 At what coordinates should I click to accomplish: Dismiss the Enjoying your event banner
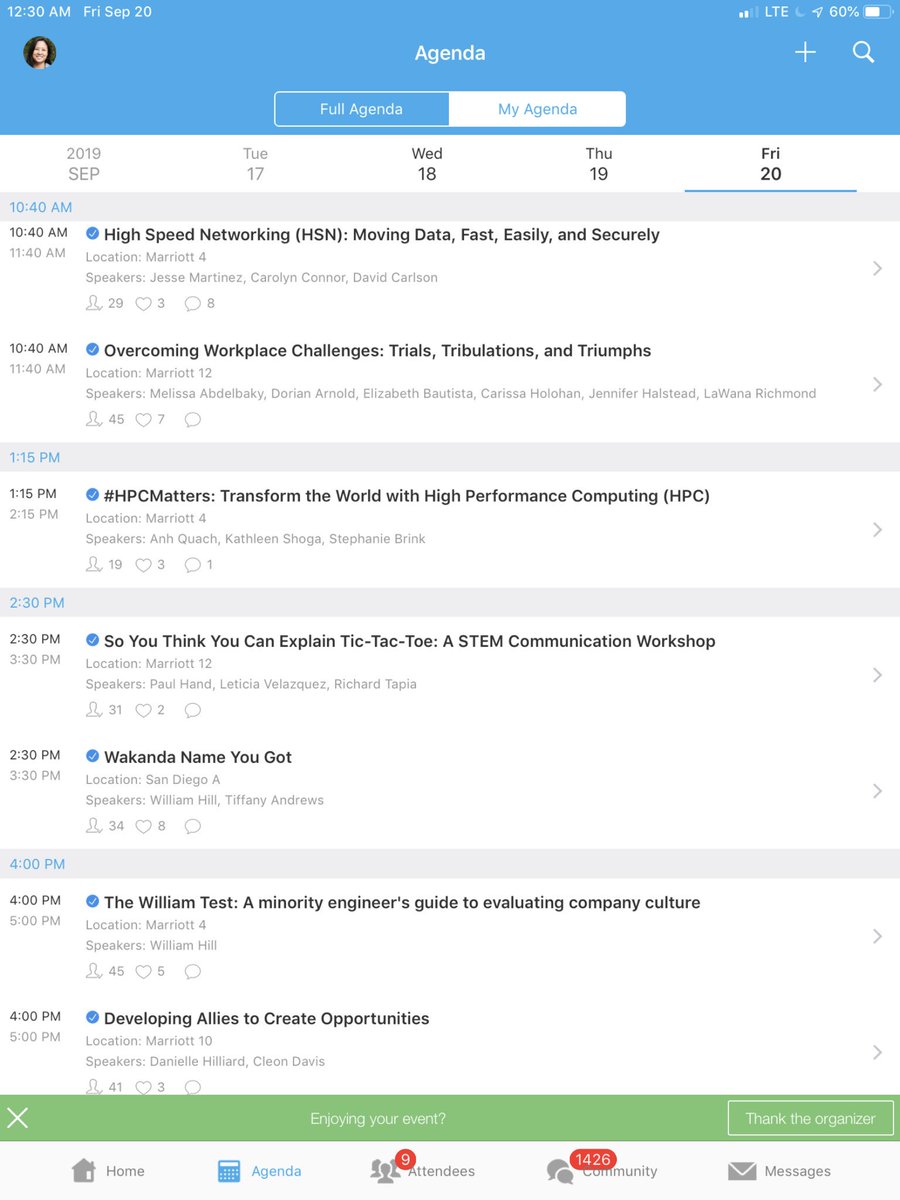coord(18,1118)
